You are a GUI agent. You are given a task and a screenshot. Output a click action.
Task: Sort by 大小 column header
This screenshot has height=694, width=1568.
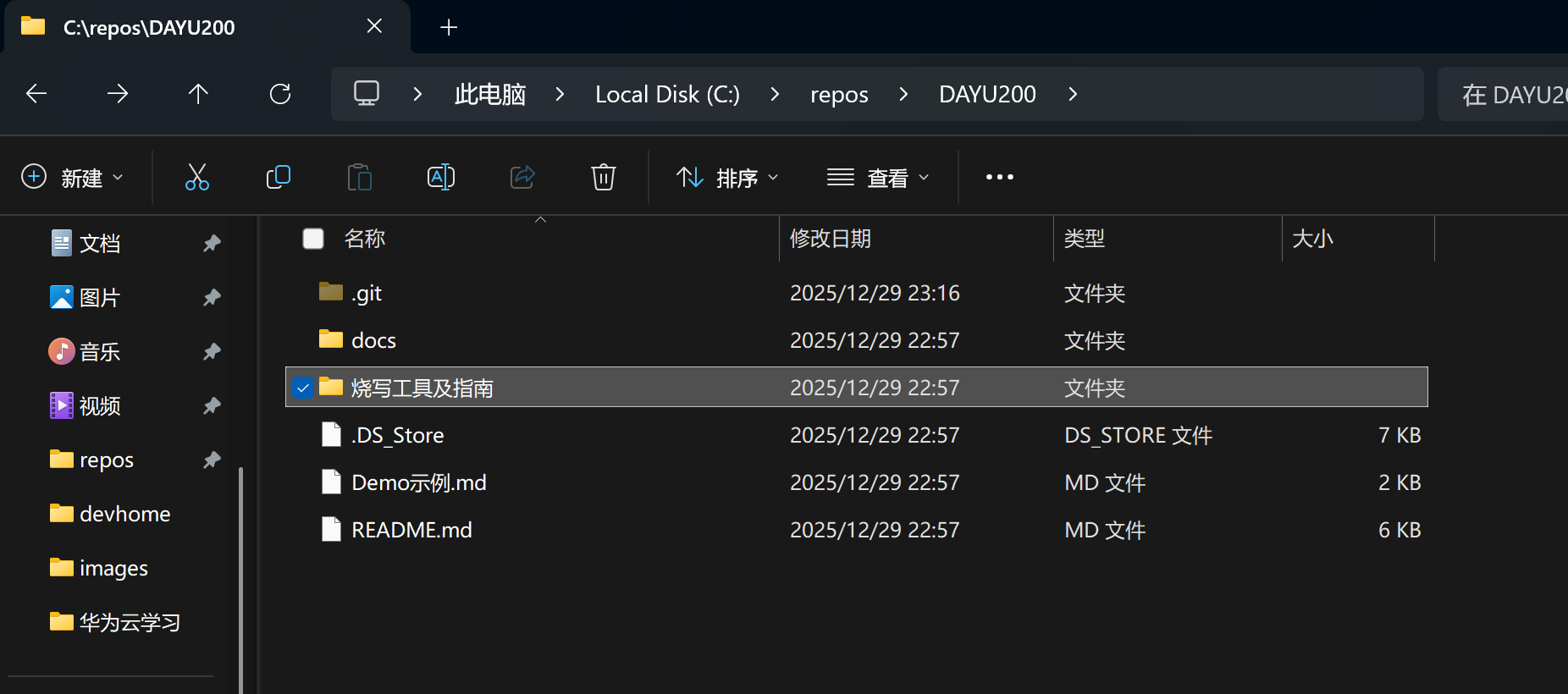click(1313, 239)
